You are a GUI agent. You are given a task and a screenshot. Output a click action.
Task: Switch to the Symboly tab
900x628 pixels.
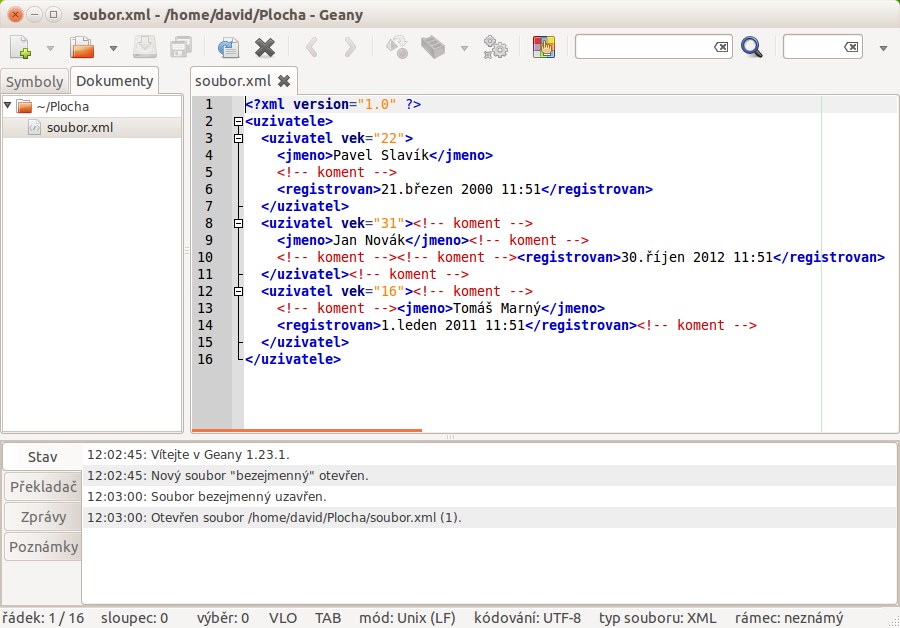(x=34, y=81)
